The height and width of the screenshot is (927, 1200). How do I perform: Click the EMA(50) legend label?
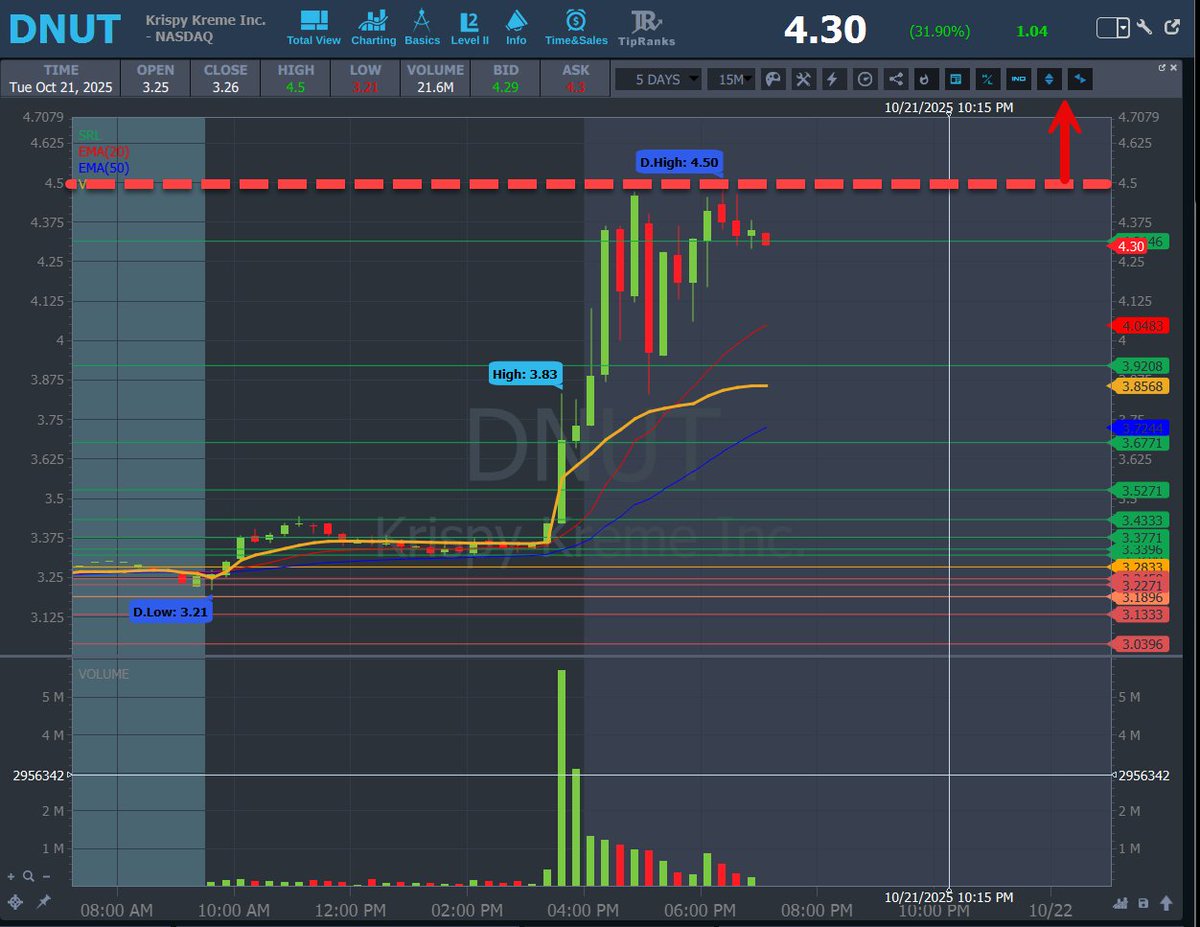coord(104,167)
